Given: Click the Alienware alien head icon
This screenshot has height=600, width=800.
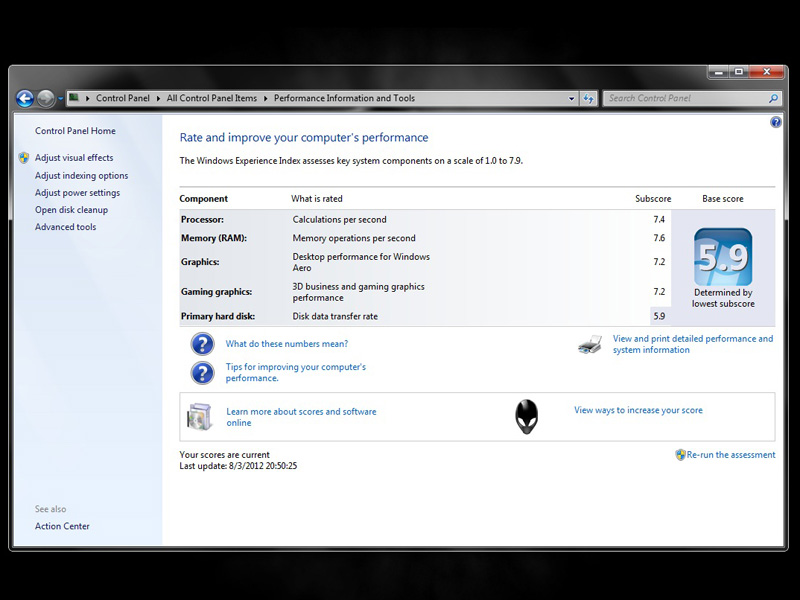Looking at the screenshot, I should pyautogui.click(x=526, y=416).
